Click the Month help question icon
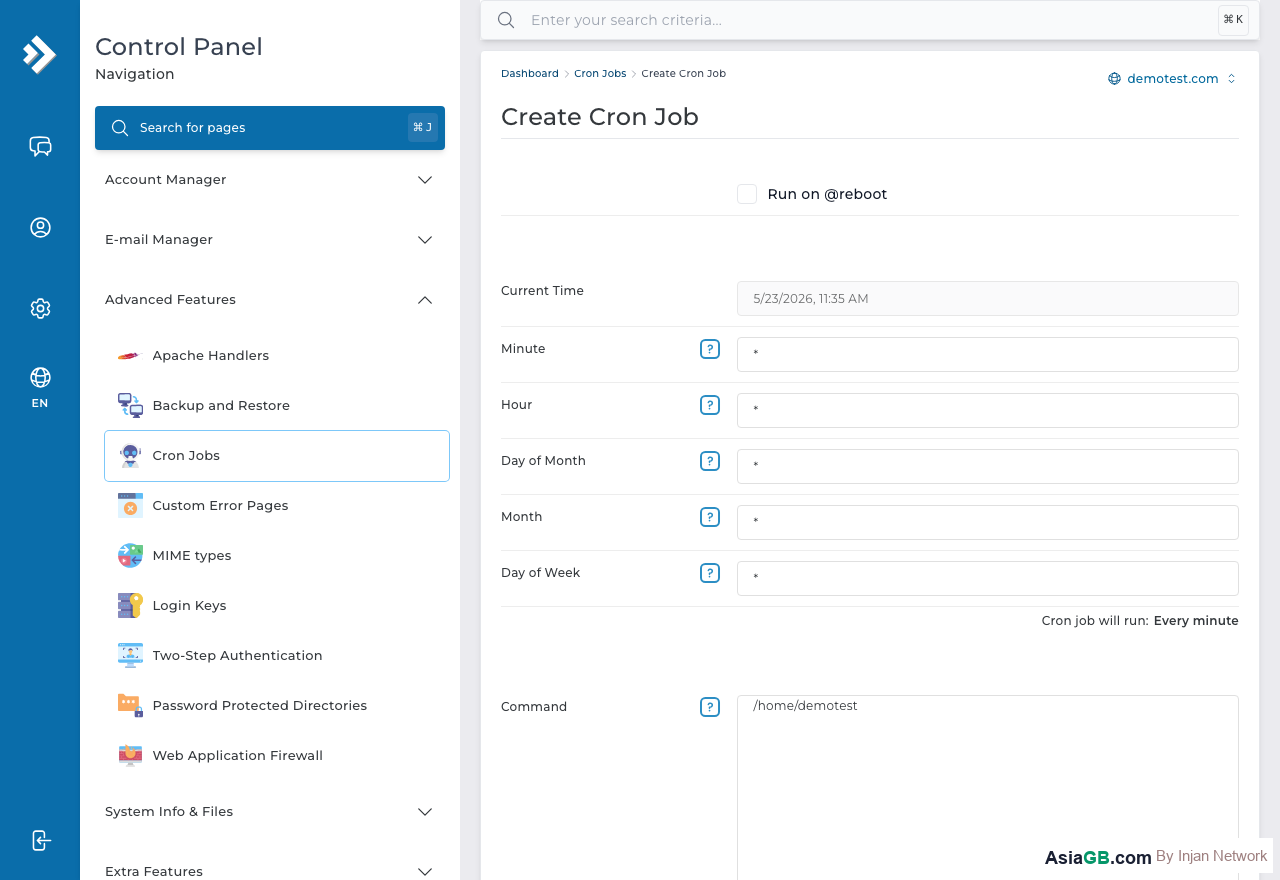Viewport: 1280px width, 880px height. pyautogui.click(x=710, y=517)
